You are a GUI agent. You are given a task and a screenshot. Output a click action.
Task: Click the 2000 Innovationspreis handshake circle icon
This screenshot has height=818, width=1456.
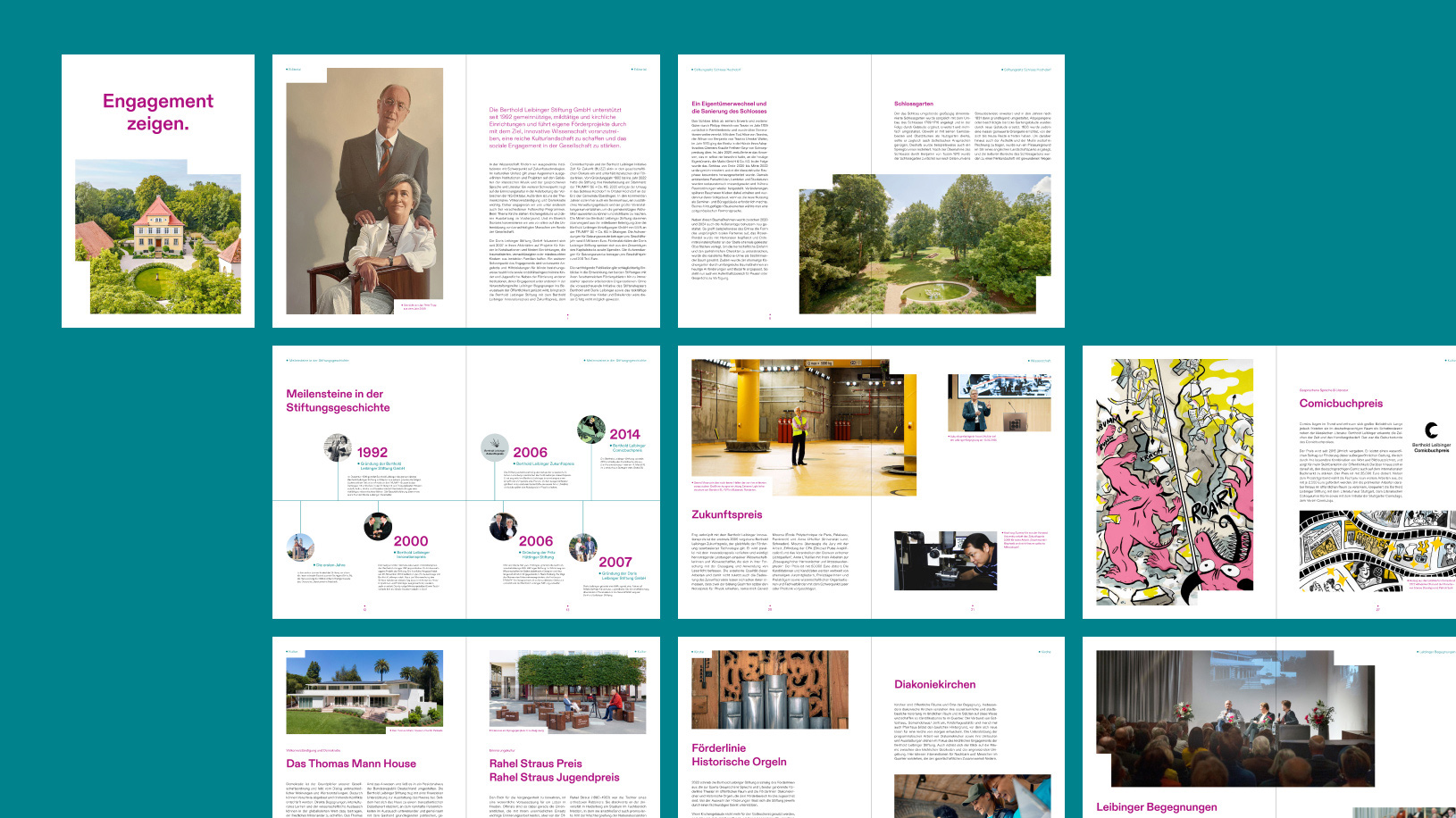point(376,529)
